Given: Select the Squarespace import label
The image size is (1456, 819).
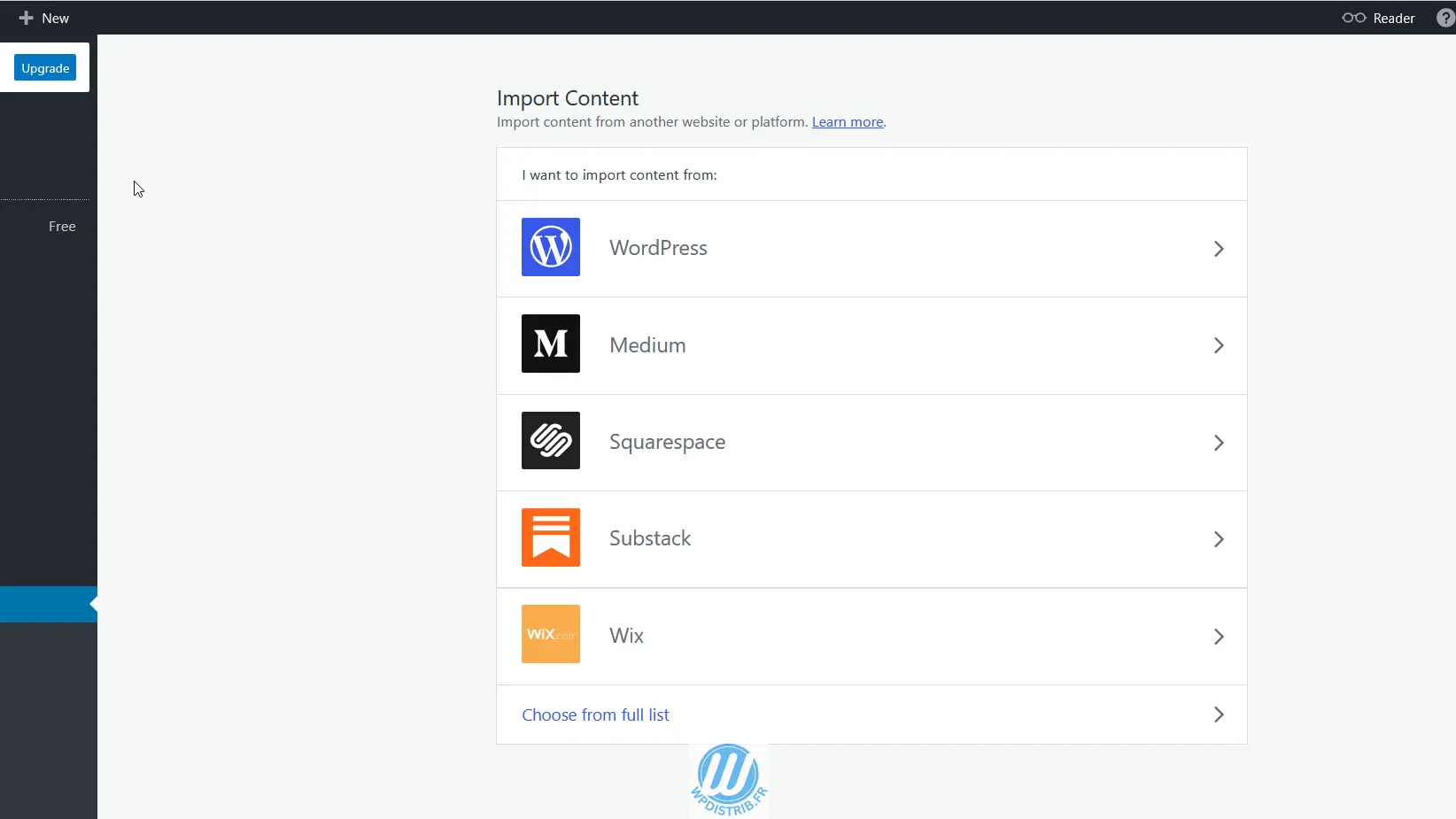Looking at the screenshot, I should coord(667,442).
